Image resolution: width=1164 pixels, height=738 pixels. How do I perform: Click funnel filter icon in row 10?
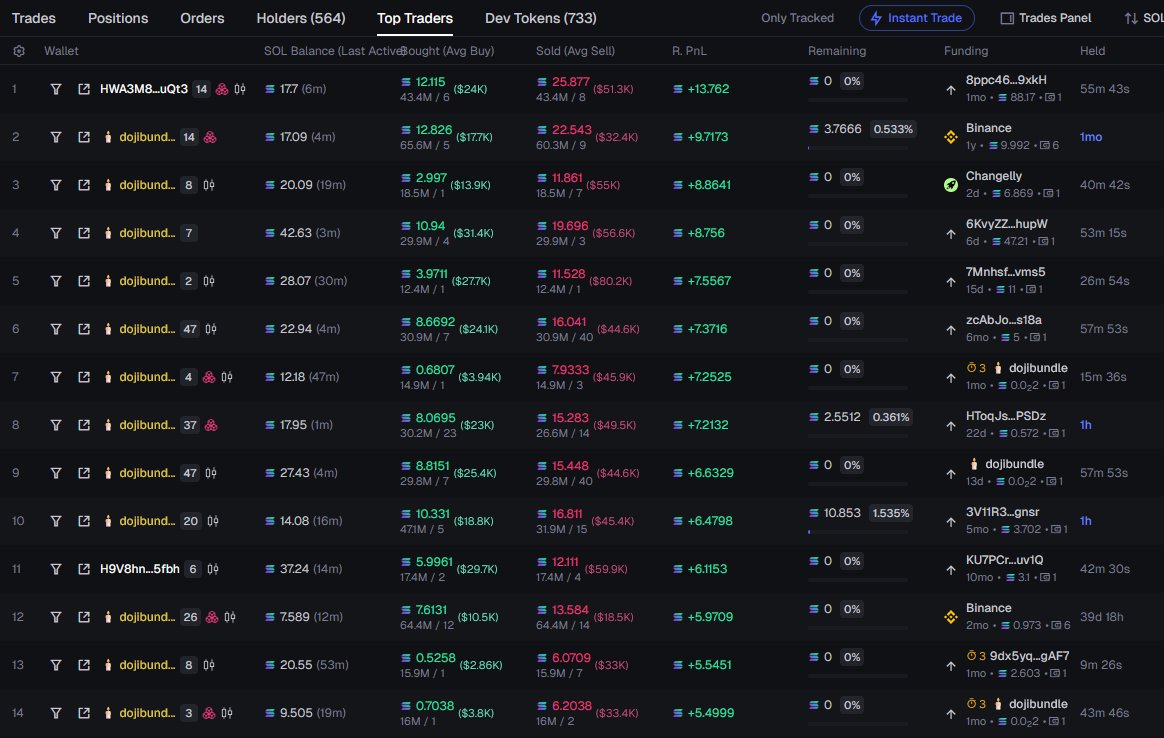coord(56,521)
